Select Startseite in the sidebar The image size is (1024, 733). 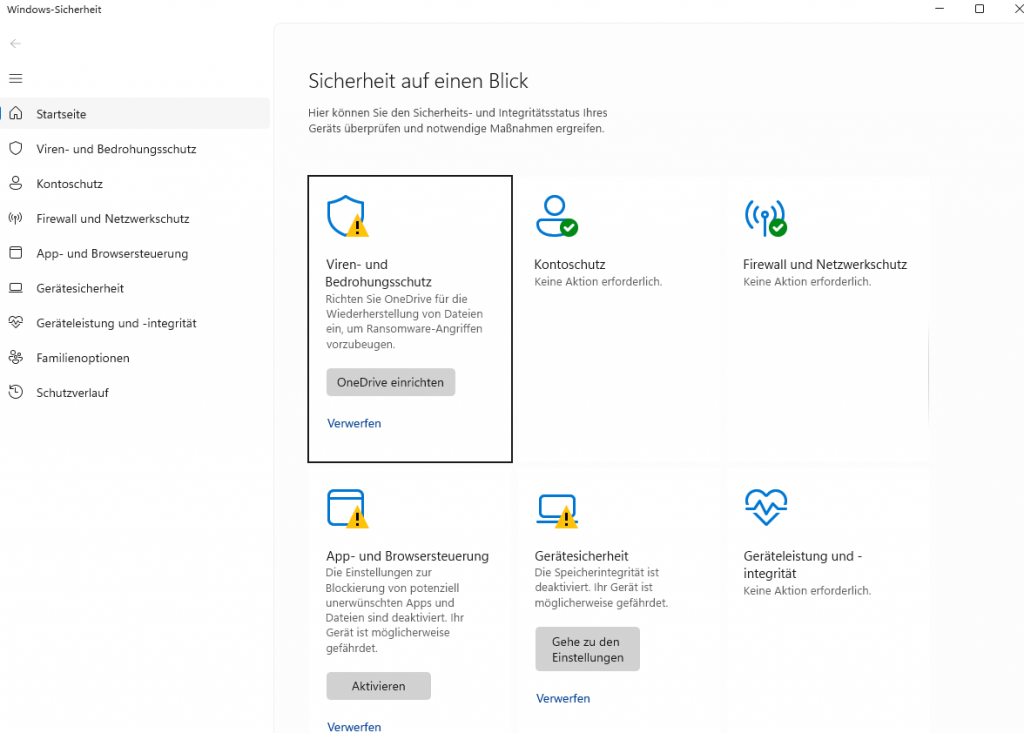tap(61, 114)
